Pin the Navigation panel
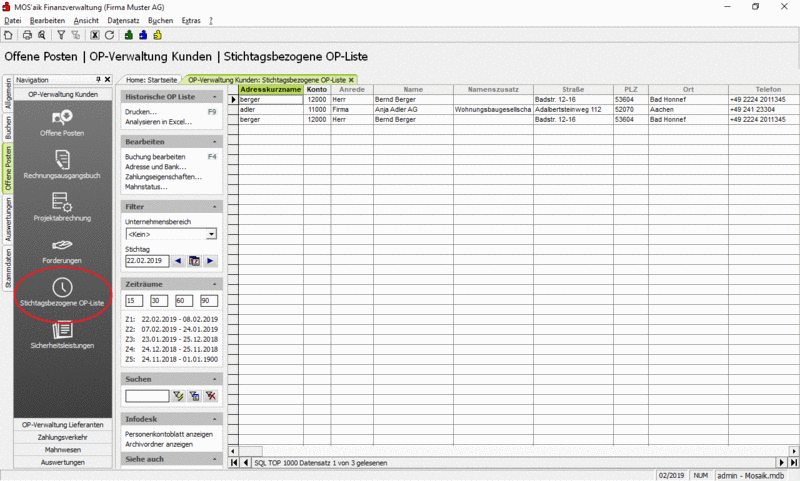Screen dimensions: 800x481 coord(98,80)
